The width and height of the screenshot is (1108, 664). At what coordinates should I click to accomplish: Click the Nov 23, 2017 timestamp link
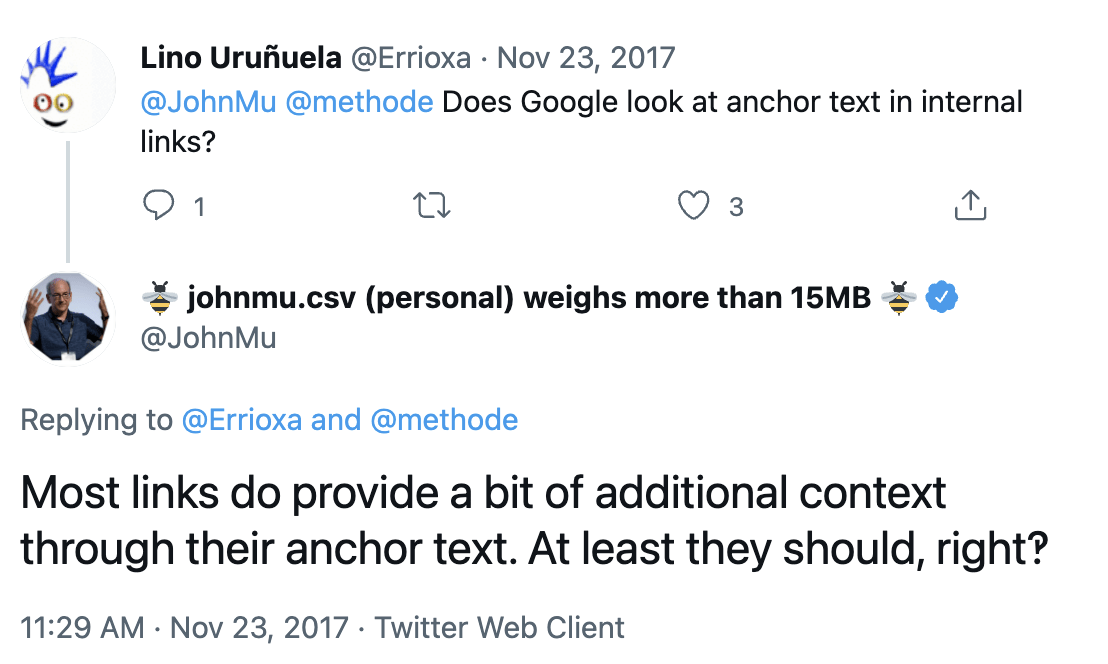pyautogui.click(x=589, y=57)
